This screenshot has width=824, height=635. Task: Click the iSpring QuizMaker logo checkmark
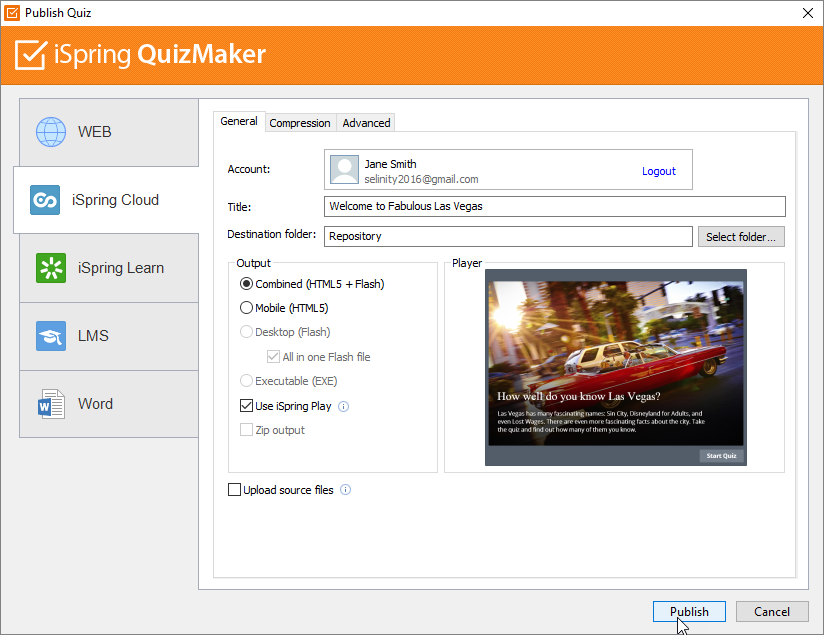[x=30, y=55]
